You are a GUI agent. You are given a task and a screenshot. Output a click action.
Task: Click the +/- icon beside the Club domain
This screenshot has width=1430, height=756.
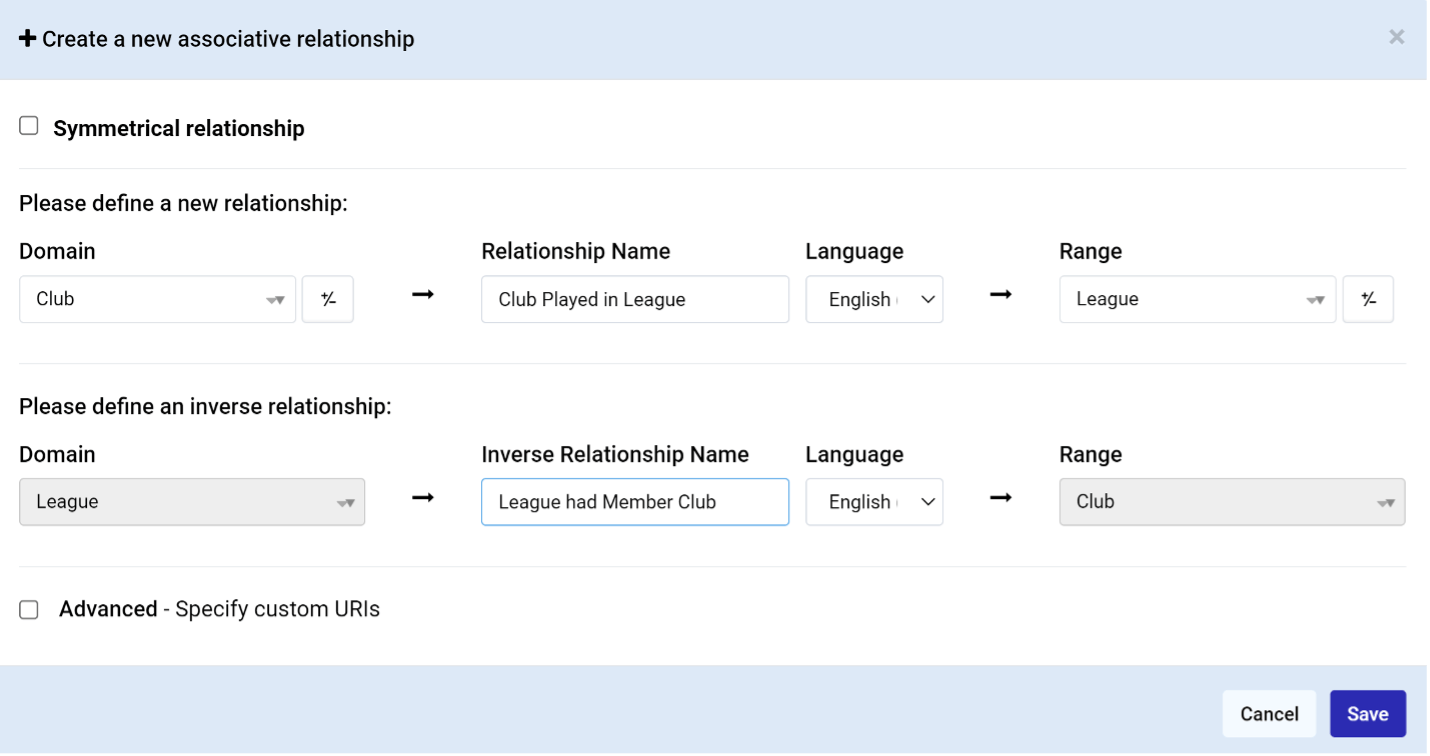point(328,299)
